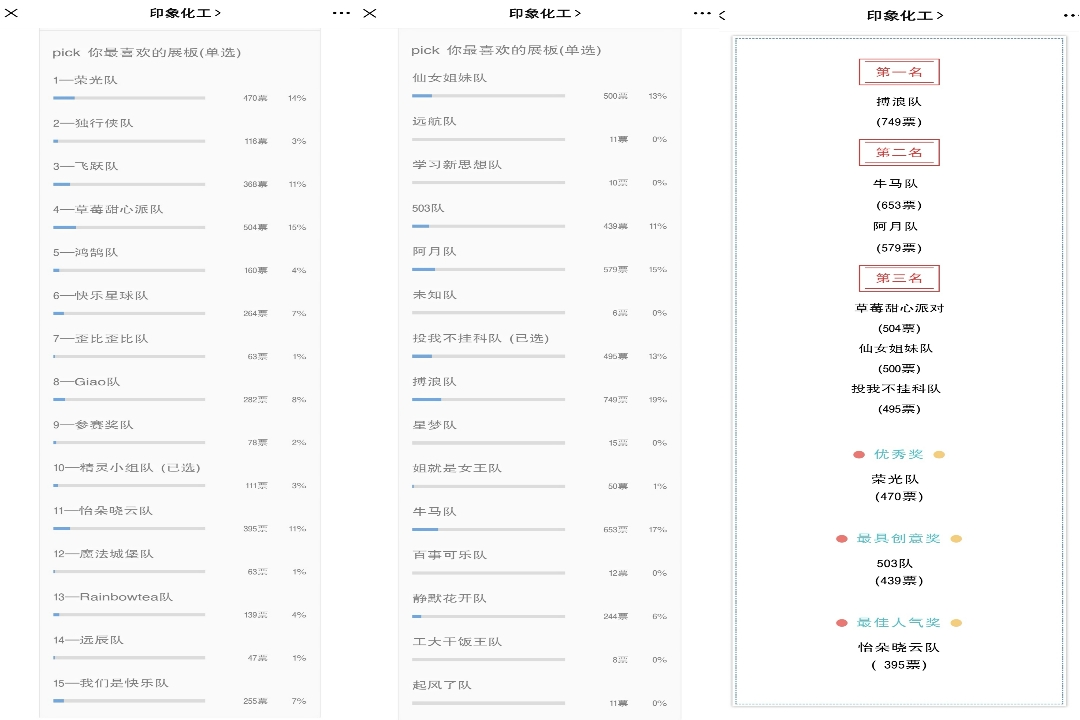Image resolution: width=1080 pixels, height=720 pixels.
Task: Choose 牛马队 in the poll
Action: pos(434,511)
